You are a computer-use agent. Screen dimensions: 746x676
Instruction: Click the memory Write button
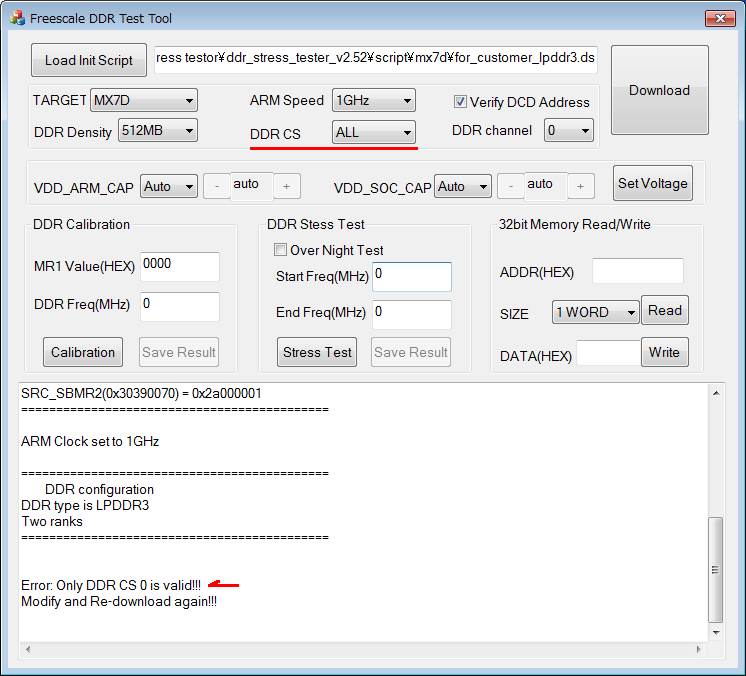point(665,352)
